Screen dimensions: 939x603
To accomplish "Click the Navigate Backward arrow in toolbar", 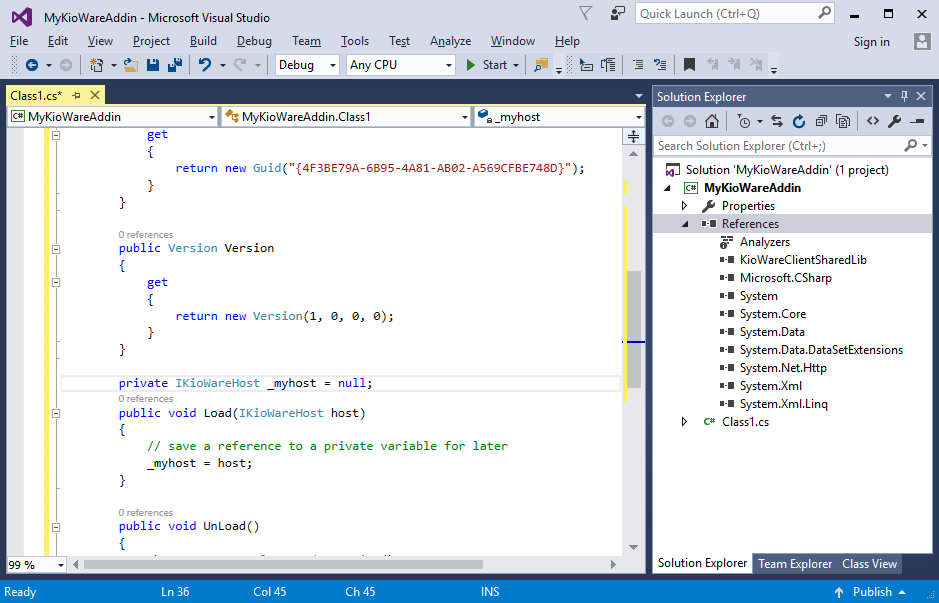I will [x=32, y=65].
